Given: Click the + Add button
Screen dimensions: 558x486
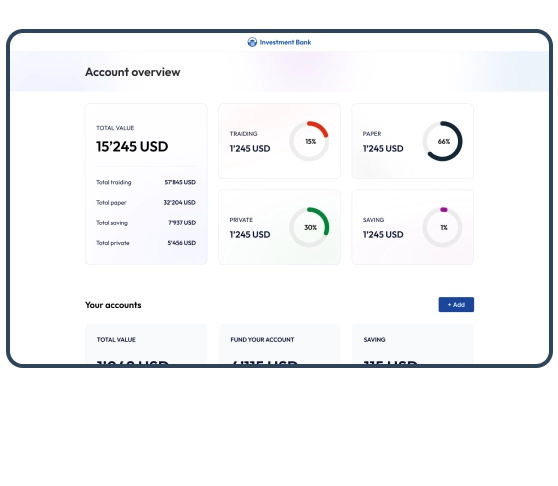Looking at the screenshot, I should point(456,305).
